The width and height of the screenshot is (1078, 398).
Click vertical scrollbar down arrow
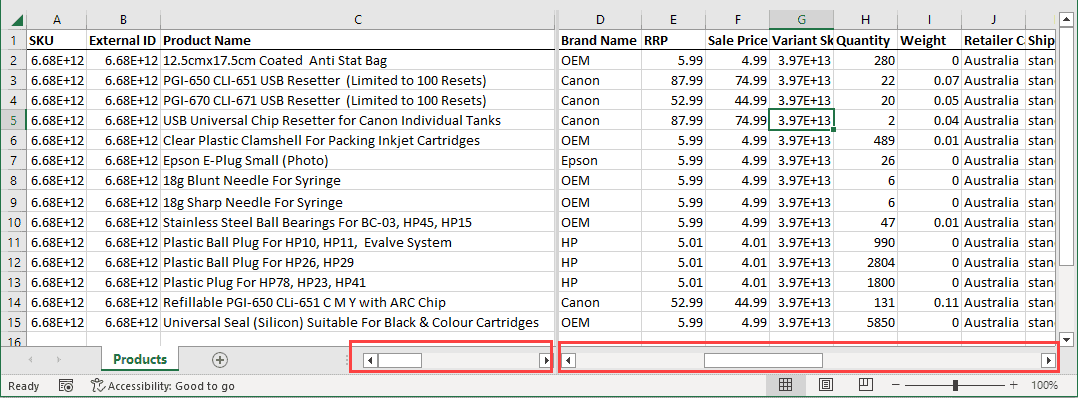click(1066, 340)
